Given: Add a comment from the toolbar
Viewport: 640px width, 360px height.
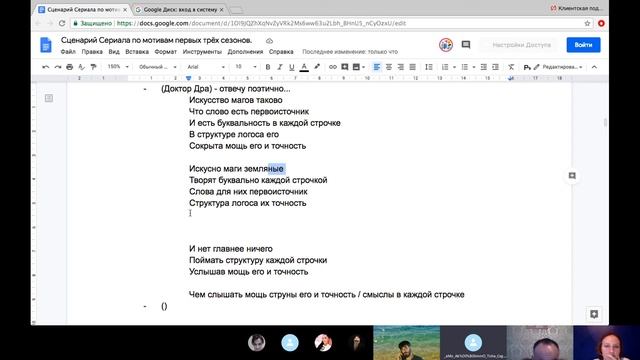Looking at the screenshot, I should click(344, 67).
